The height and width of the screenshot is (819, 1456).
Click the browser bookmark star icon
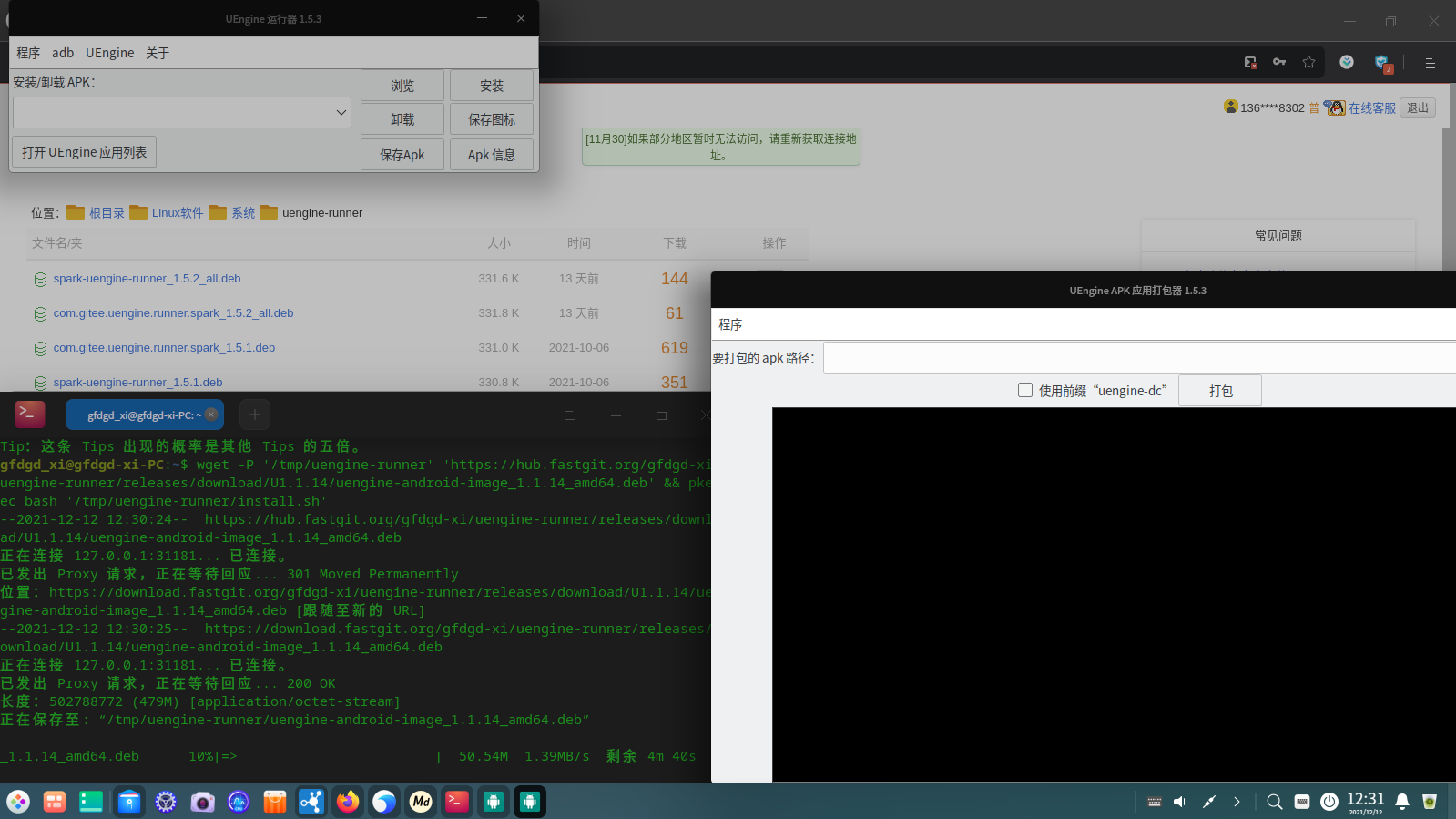coord(1308,62)
